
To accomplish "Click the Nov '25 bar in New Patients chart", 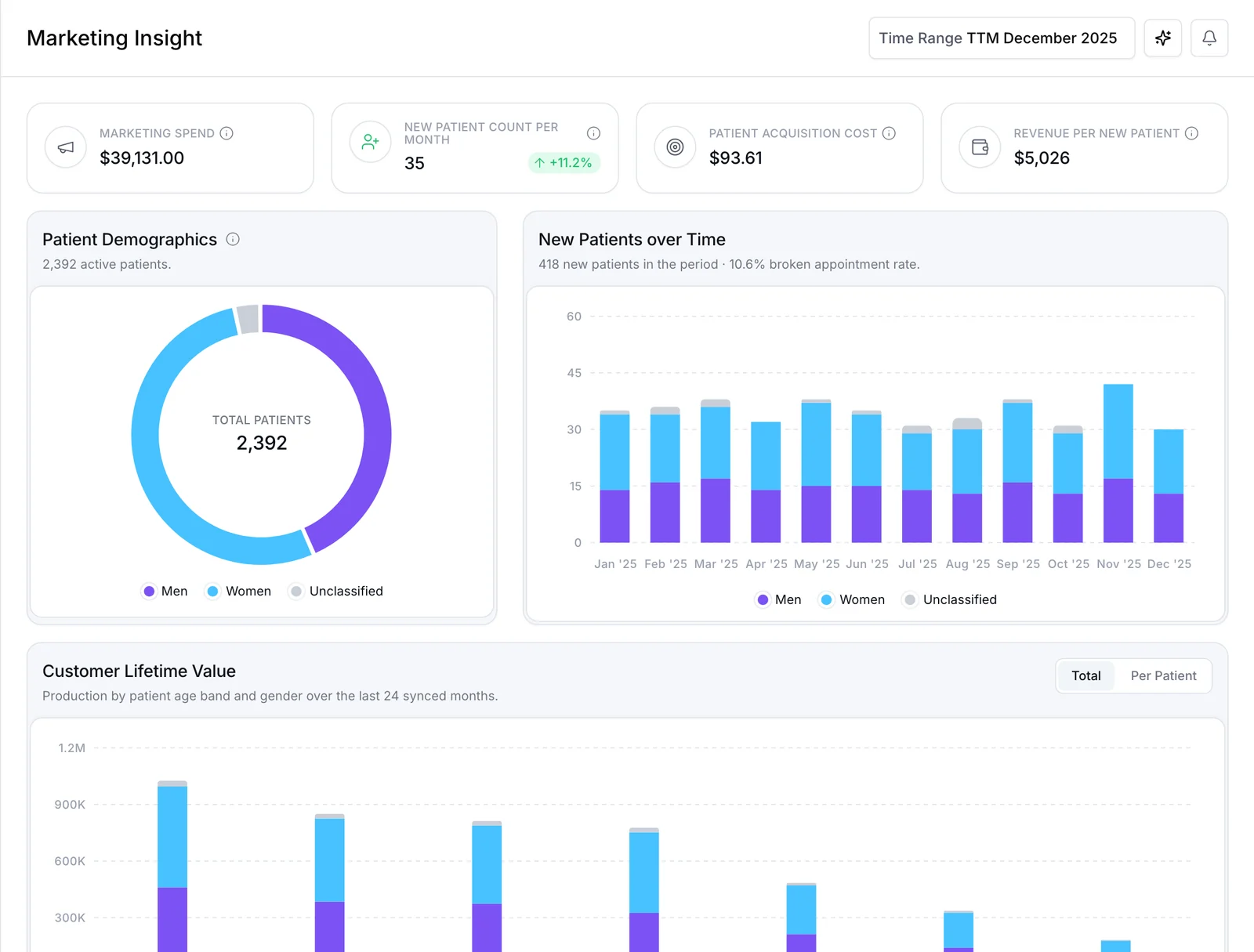I will (x=1118, y=463).
